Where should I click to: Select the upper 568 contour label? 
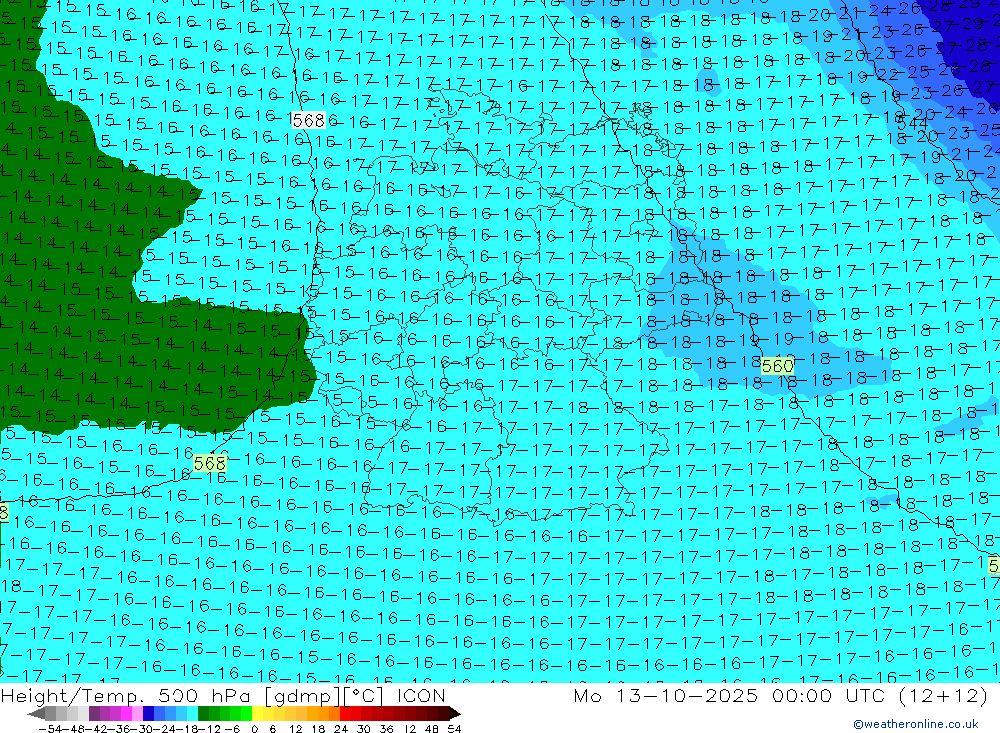click(308, 120)
